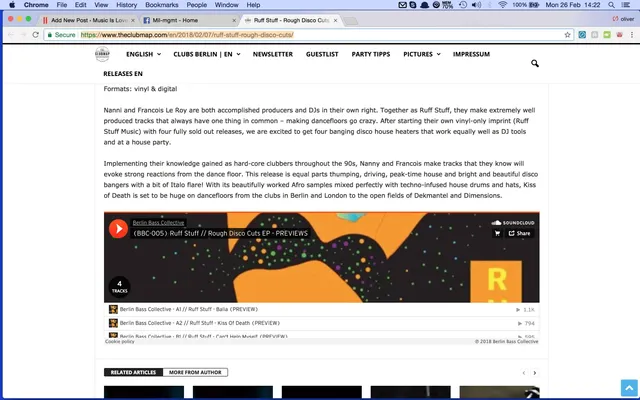This screenshot has height=400, width=640.
Task: Show next related articles with right arrow
Action: (x=535, y=373)
